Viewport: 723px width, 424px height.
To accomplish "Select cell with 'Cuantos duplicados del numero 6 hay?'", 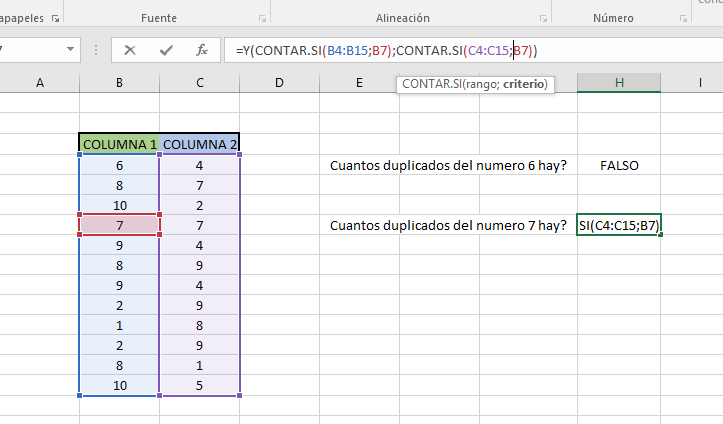I will (447, 166).
